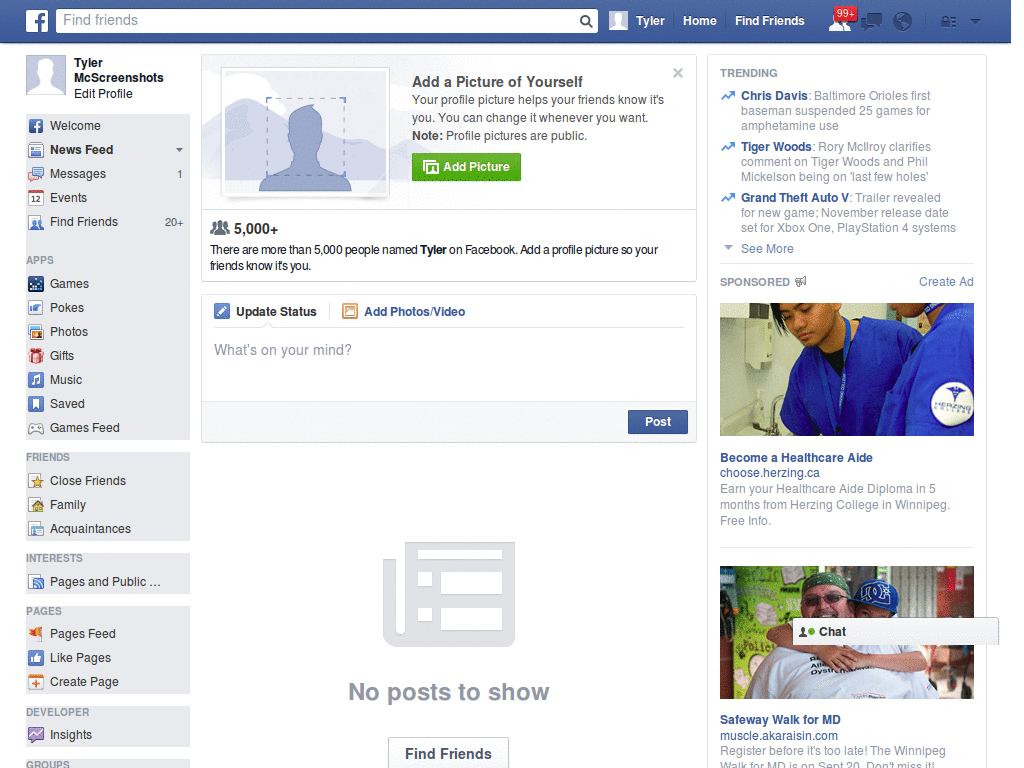This screenshot has width=1024, height=768.
Task: Click Create Ad link
Action: coord(946,281)
